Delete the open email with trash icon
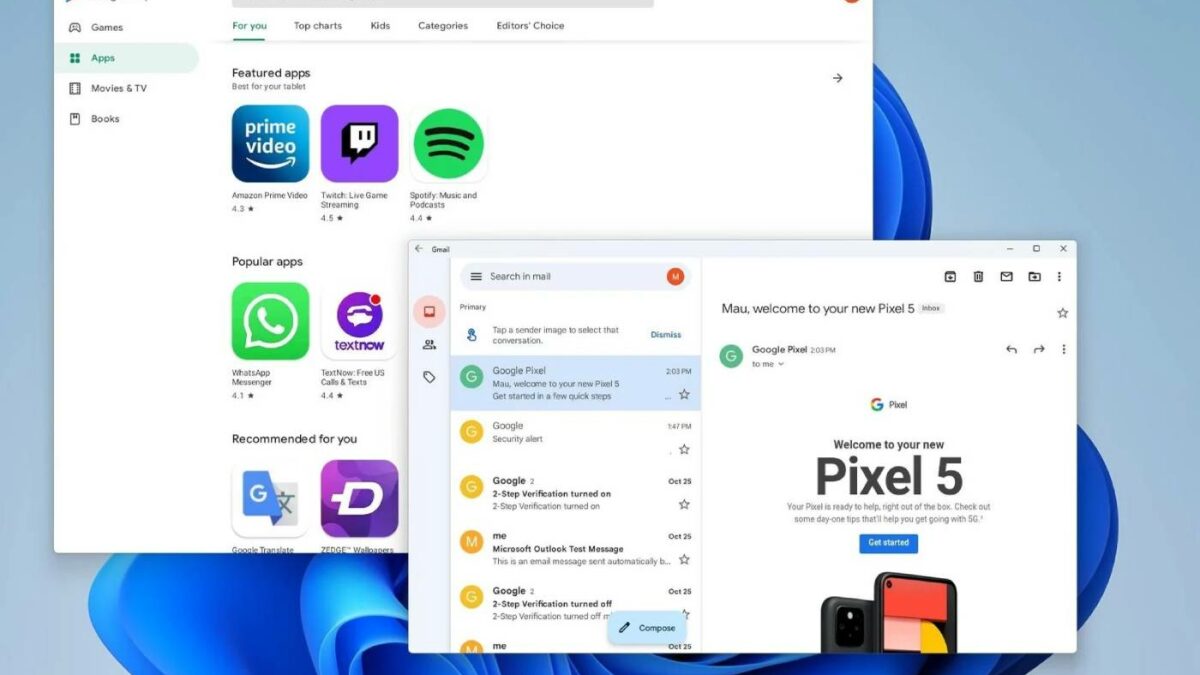 (x=978, y=277)
